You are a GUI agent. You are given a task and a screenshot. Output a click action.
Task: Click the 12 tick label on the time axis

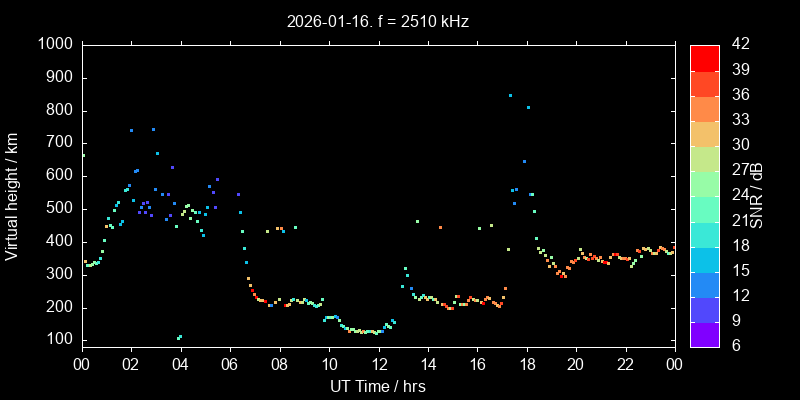pos(378,364)
